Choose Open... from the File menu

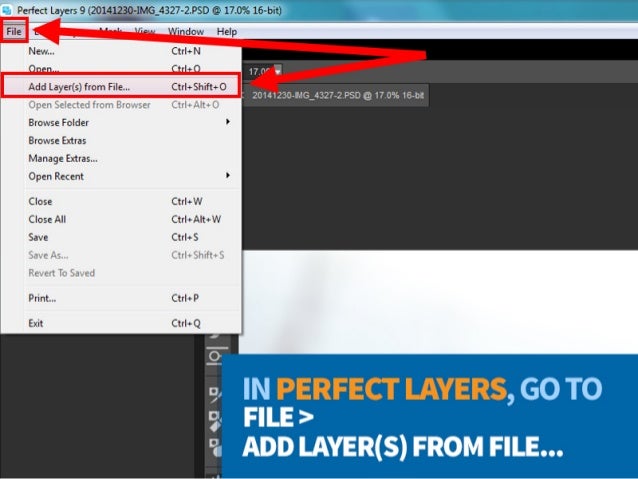pyautogui.click(x=121, y=68)
